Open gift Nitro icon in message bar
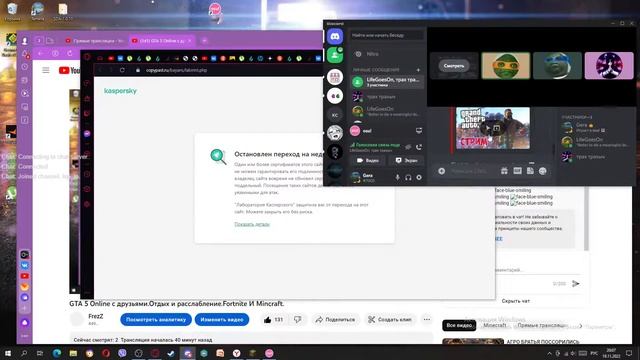 pyautogui.click(x=504, y=171)
